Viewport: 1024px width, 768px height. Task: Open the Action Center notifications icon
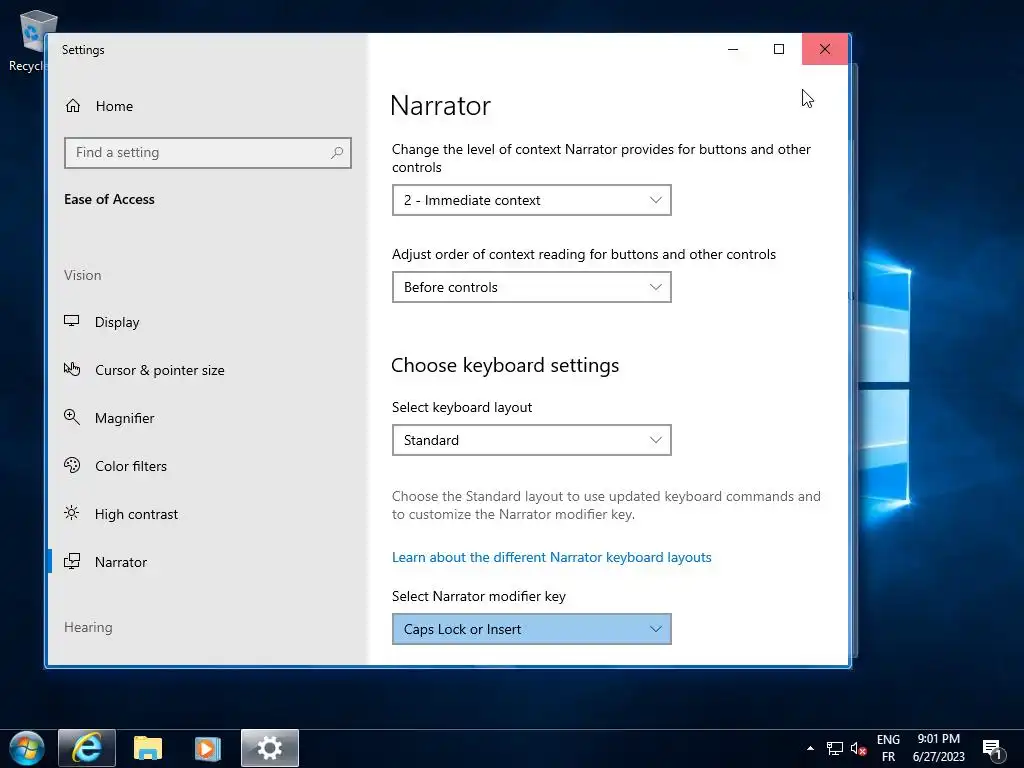coord(993,750)
